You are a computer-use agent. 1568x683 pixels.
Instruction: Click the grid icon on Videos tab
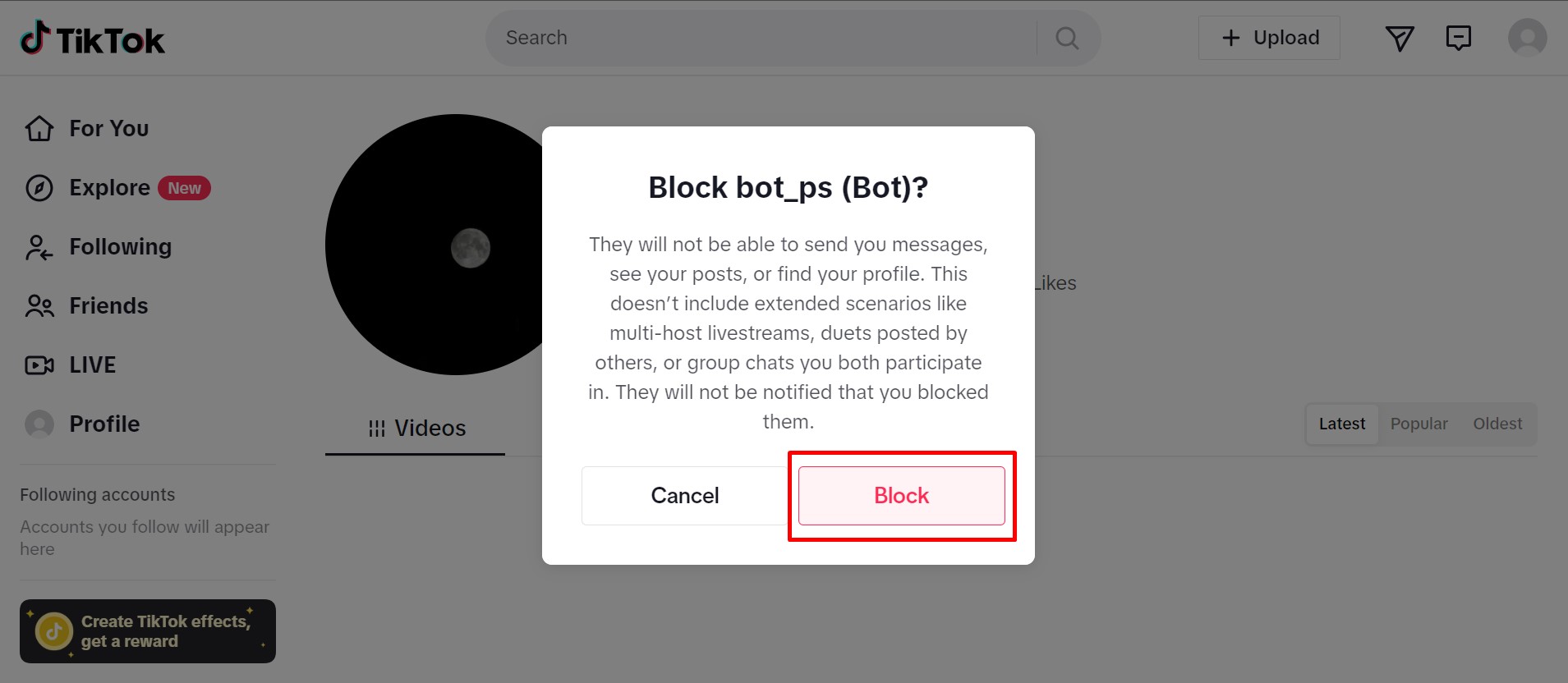pos(376,428)
